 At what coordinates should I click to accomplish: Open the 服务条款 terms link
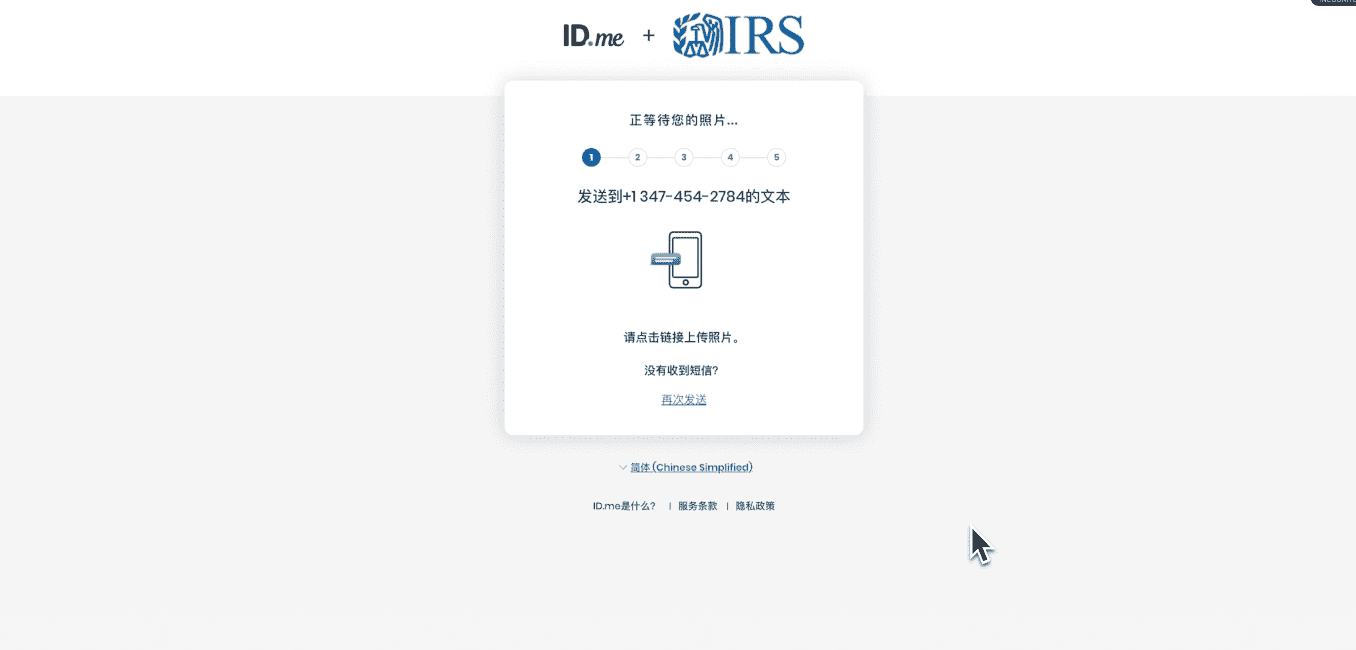[697, 506]
